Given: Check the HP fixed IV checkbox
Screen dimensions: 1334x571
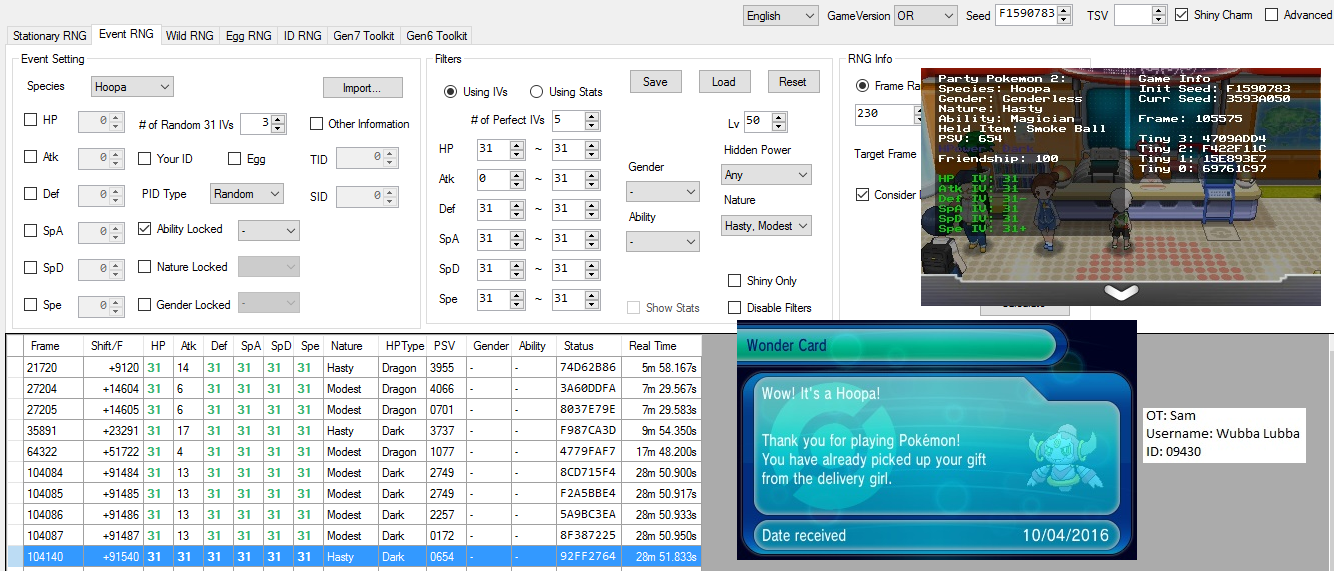Looking at the screenshot, I should (x=30, y=120).
